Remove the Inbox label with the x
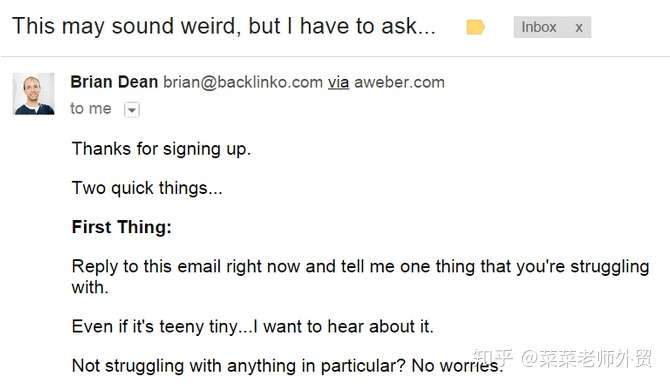Viewport: 670px width, 387px height. point(579,28)
